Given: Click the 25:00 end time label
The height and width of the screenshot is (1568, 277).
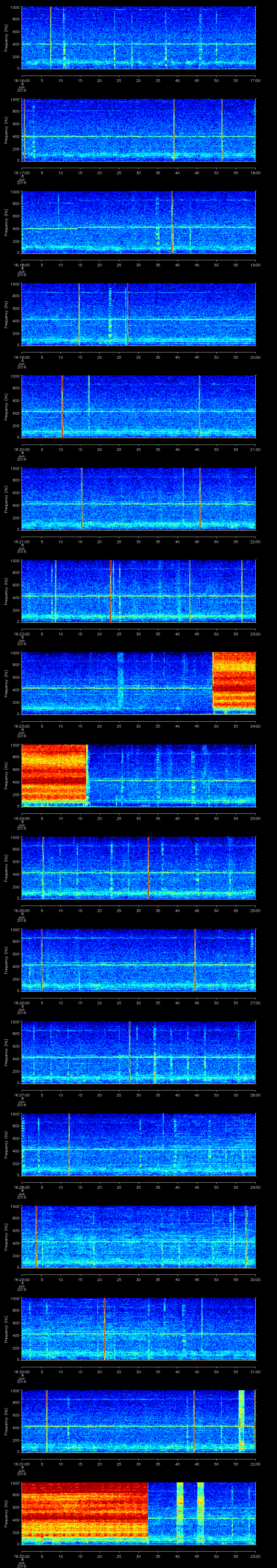Looking at the screenshot, I should [255, 818].
